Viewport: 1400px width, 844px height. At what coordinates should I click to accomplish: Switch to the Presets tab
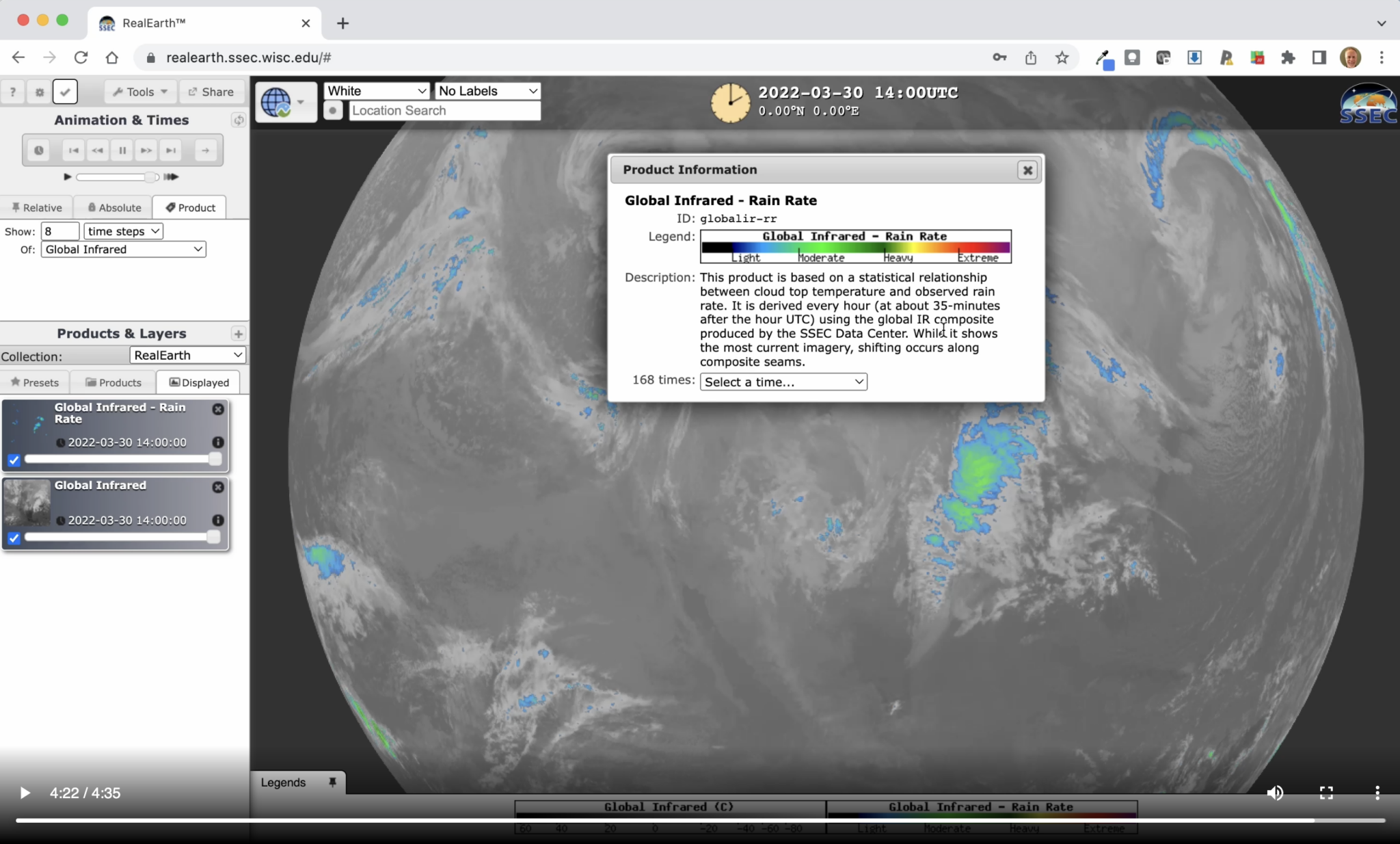point(35,382)
